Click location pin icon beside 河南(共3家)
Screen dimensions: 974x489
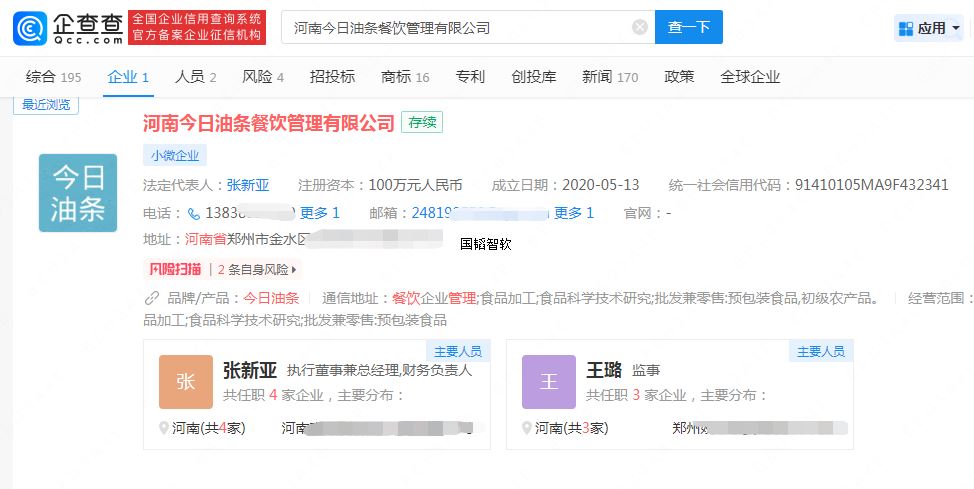(x=527, y=428)
